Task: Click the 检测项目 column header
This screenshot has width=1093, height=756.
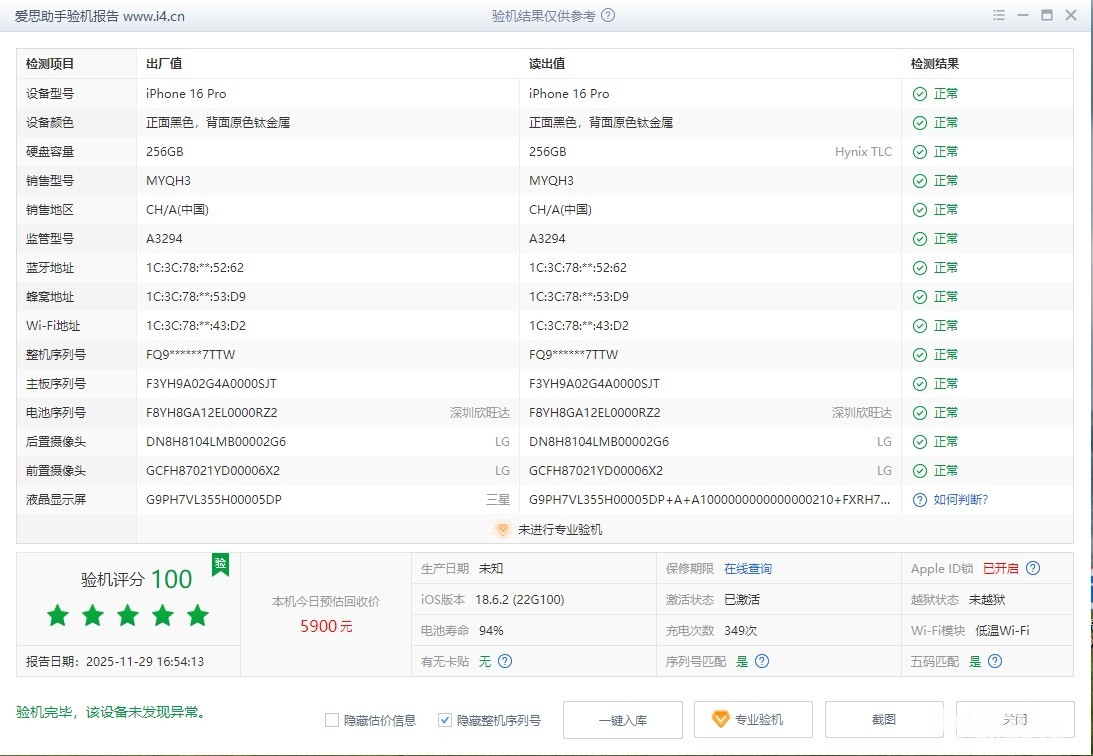Action: pyautogui.click(x=50, y=64)
